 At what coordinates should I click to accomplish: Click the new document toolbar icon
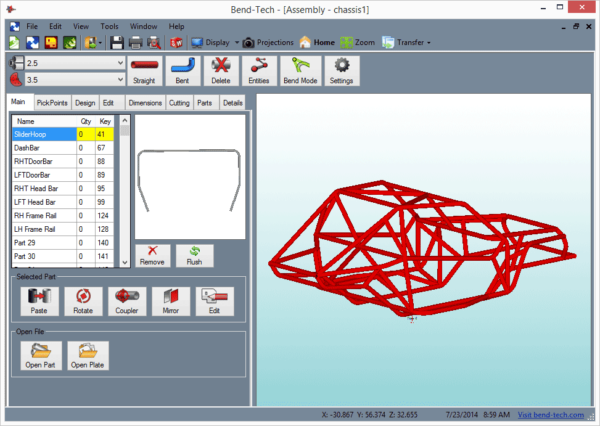point(14,42)
